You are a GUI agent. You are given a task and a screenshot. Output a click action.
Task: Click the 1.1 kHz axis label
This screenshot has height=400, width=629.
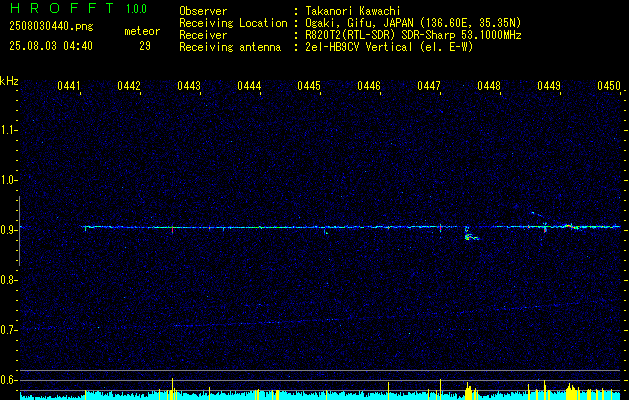tap(8, 130)
